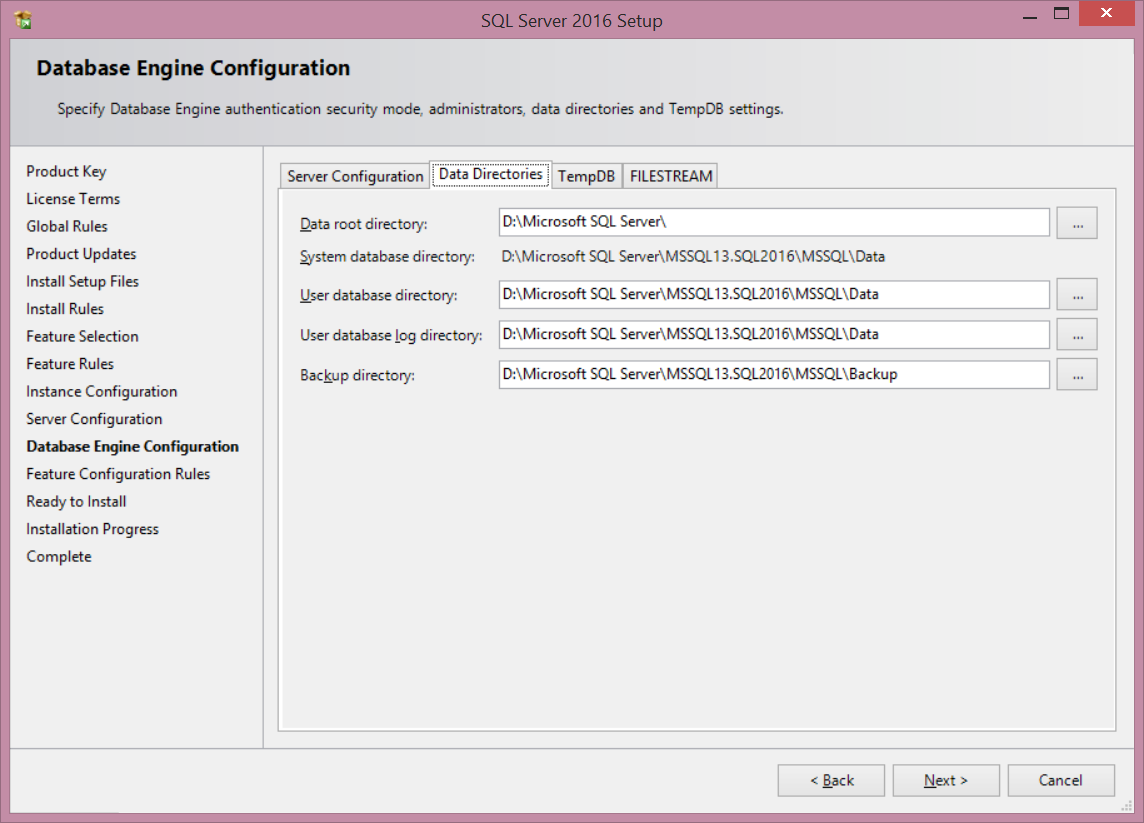
Task: Edit the Backup directory path field
Action: click(x=774, y=374)
